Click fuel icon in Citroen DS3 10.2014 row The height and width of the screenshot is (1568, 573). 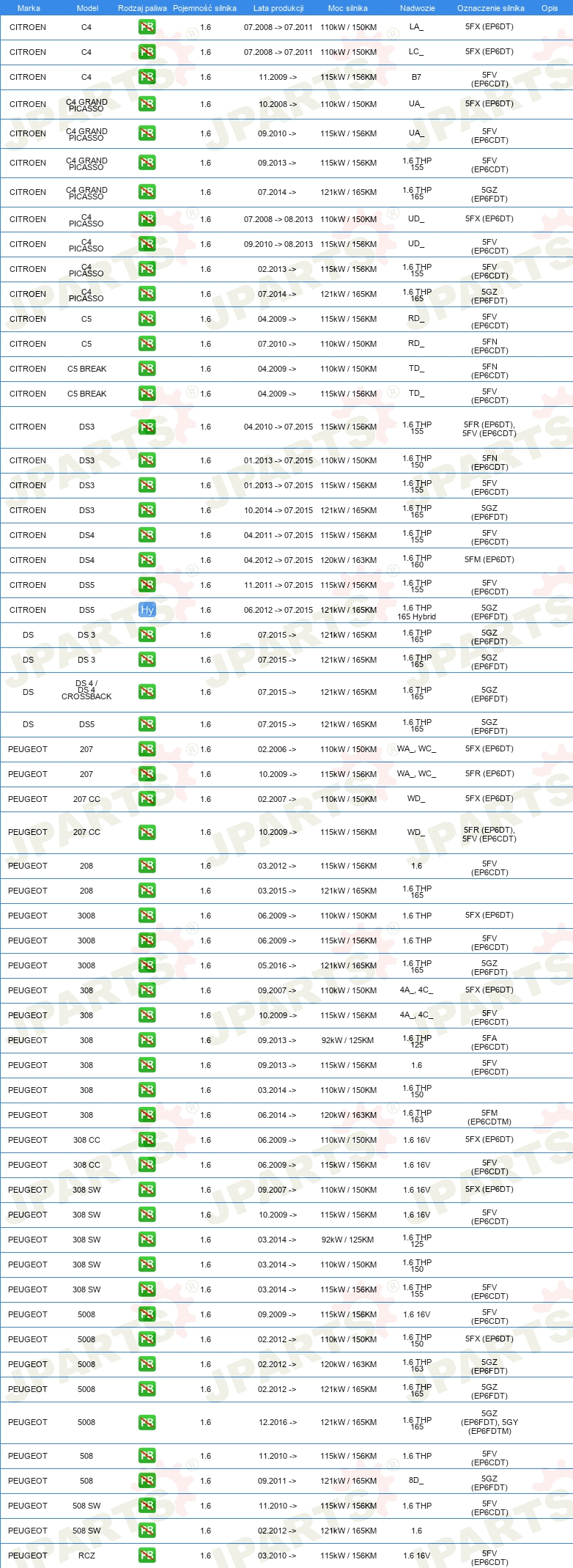click(x=147, y=510)
